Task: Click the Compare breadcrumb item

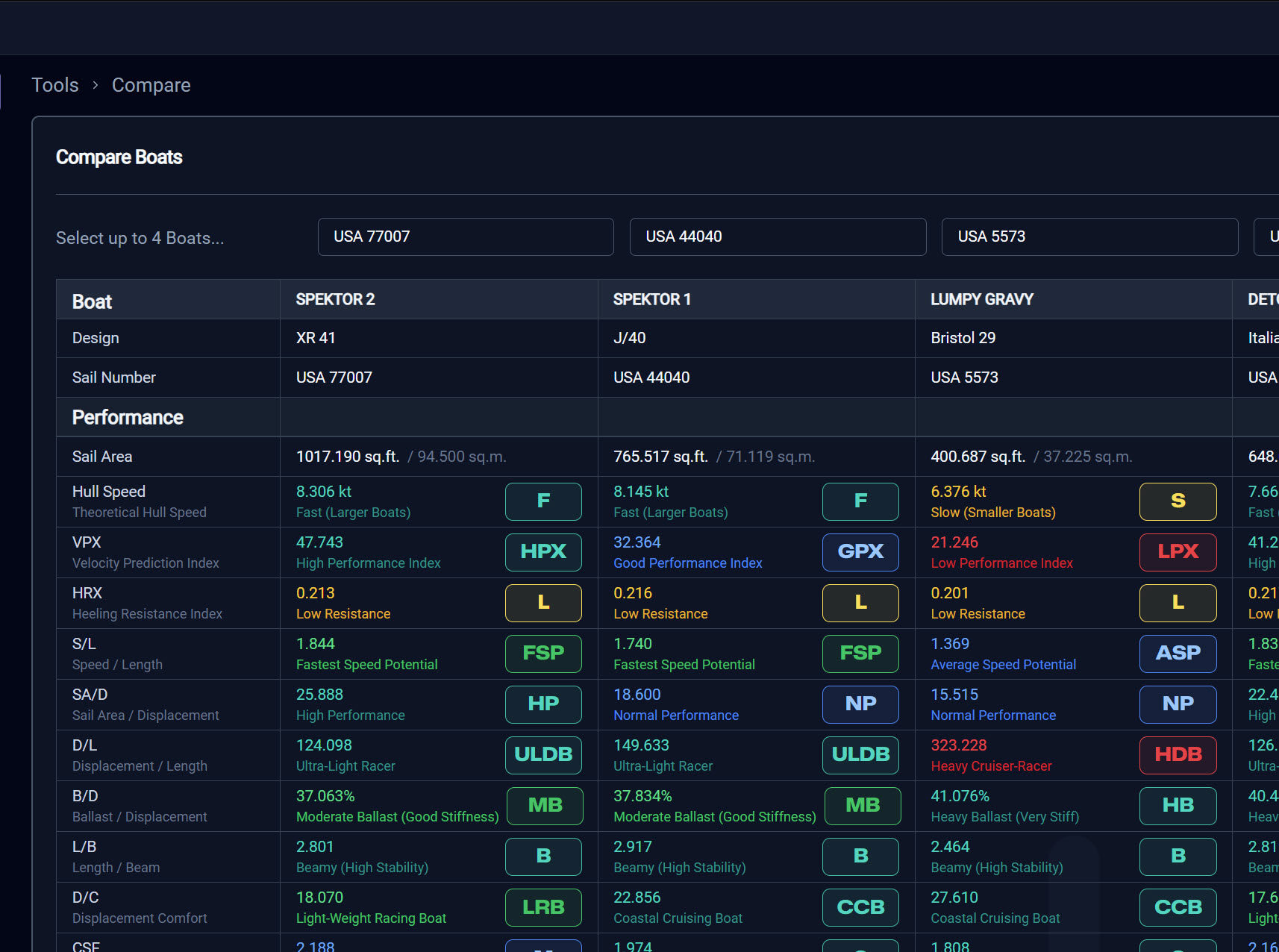Action: (151, 85)
